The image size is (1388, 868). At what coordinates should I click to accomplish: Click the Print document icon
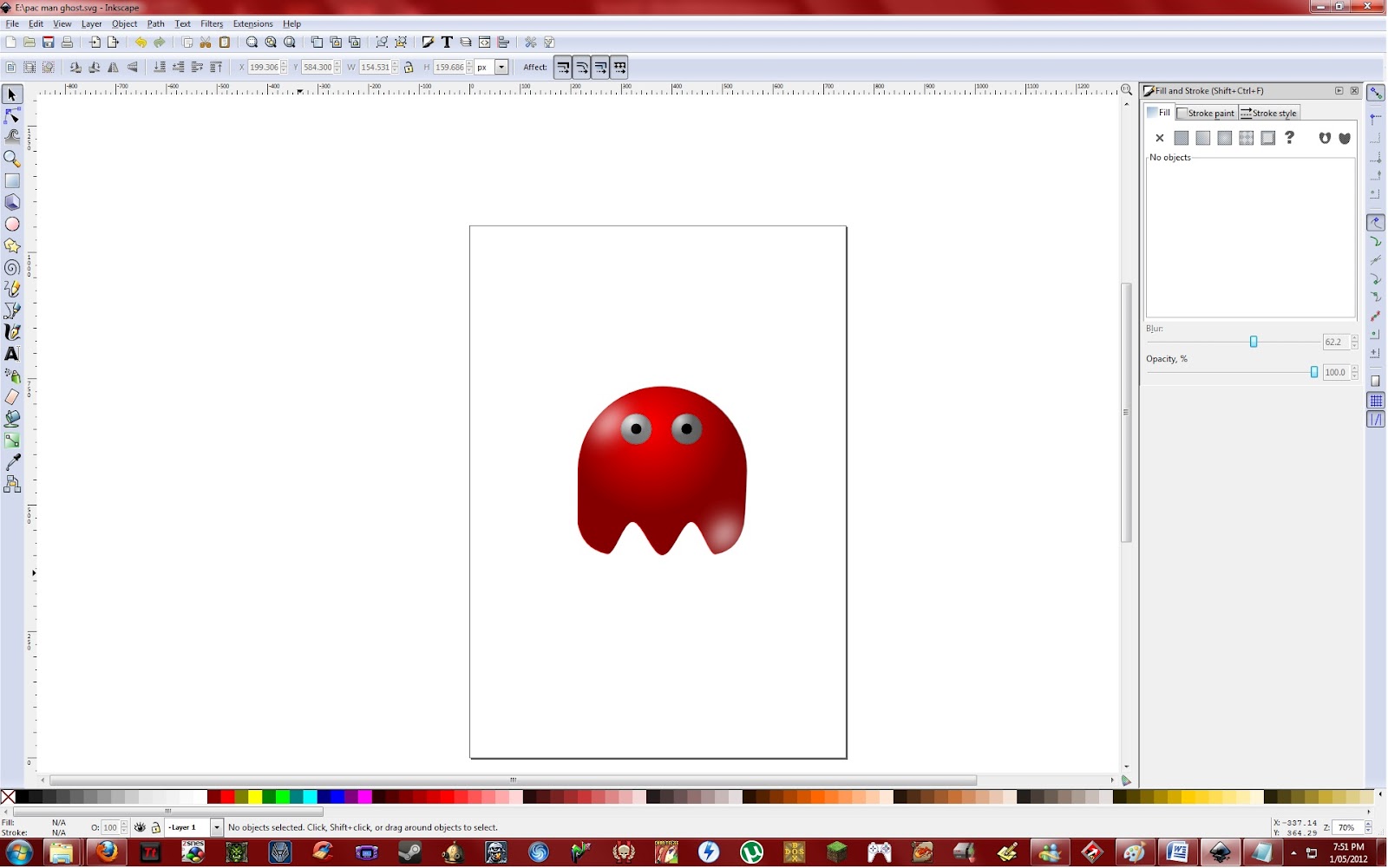point(67,42)
